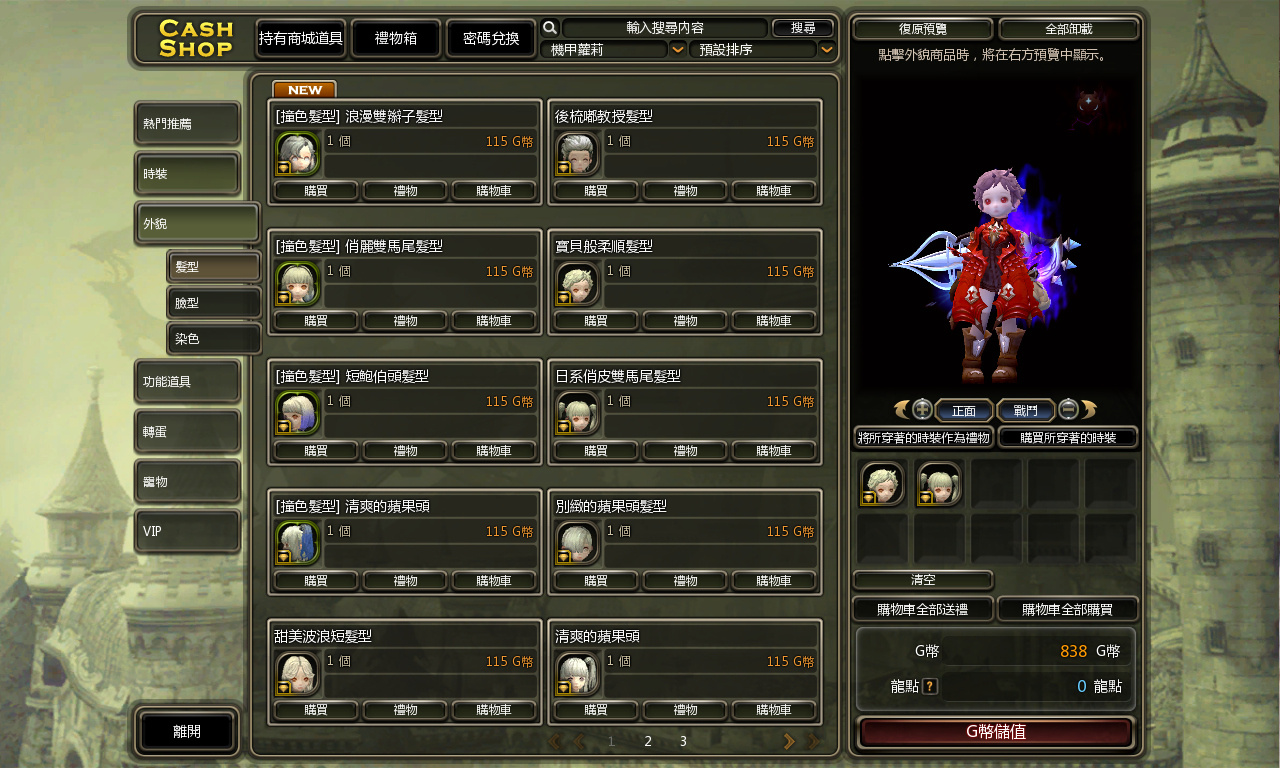This screenshot has height=768, width=1280.
Task: Open the 時裝 category
Action: coord(187,174)
